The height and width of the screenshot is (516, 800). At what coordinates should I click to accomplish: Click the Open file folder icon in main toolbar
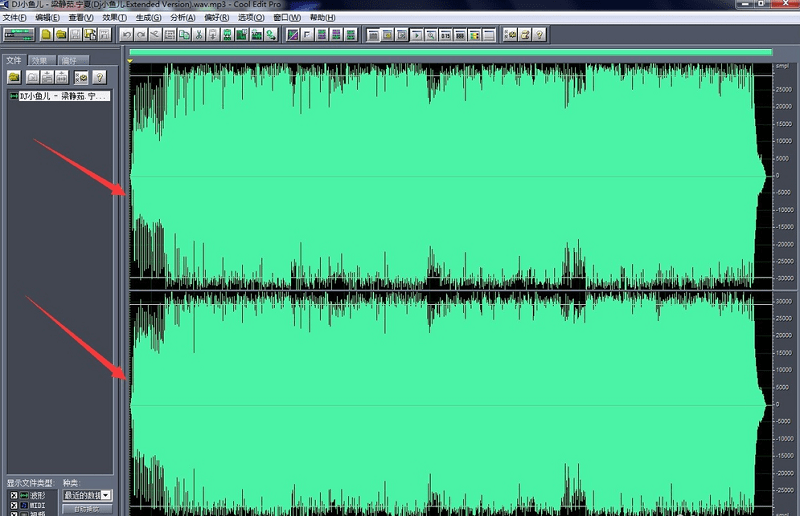point(61,35)
